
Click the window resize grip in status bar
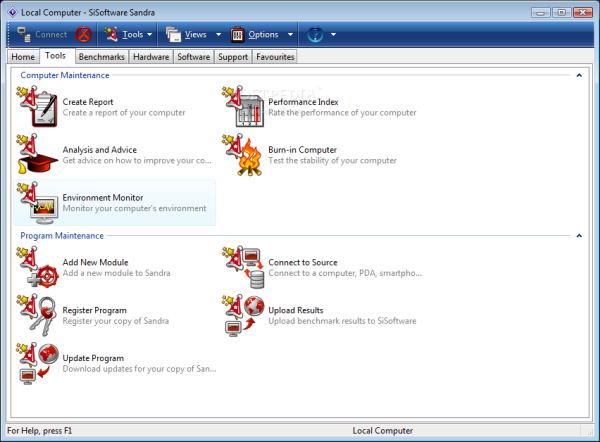tap(588, 431)
